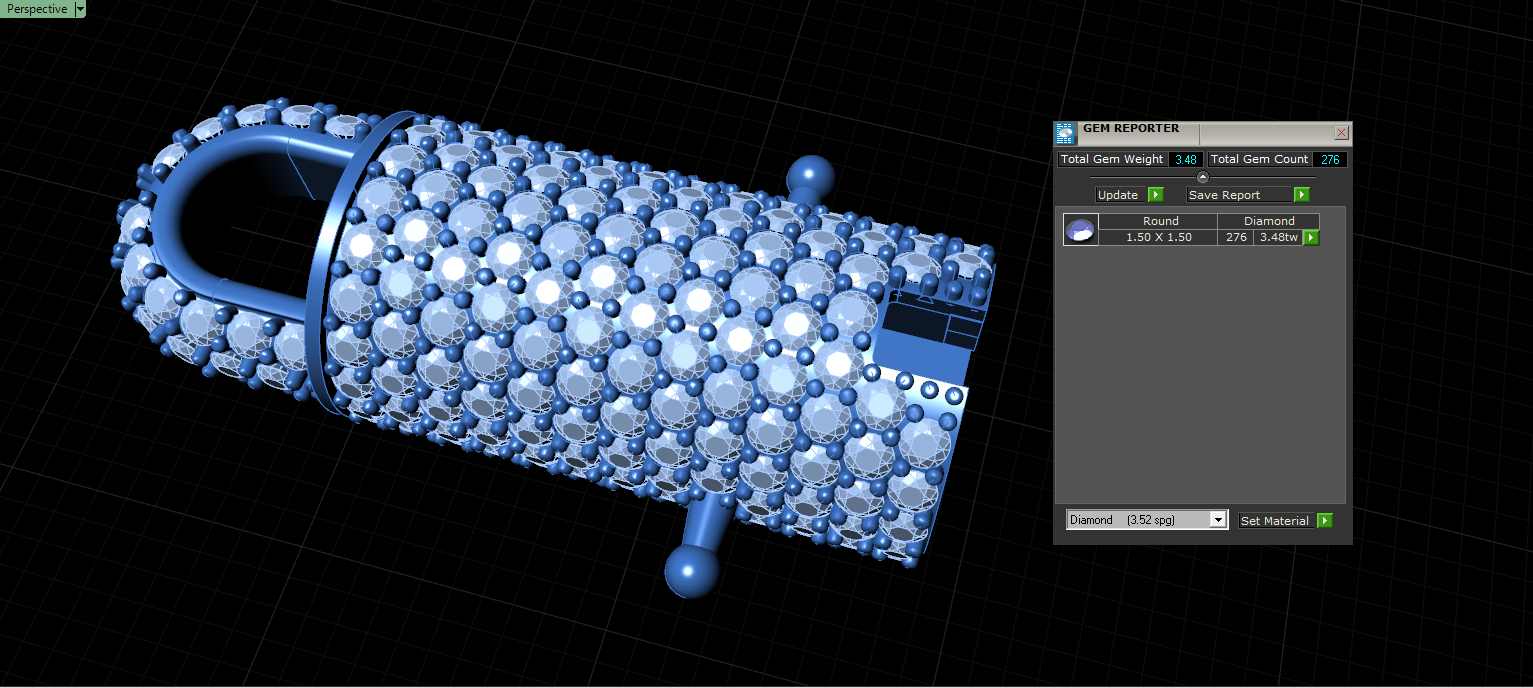Click the Gem Reporter panel icon
The height and width of the screenshot is (688, 1533).
click(x=1064, y=133)
